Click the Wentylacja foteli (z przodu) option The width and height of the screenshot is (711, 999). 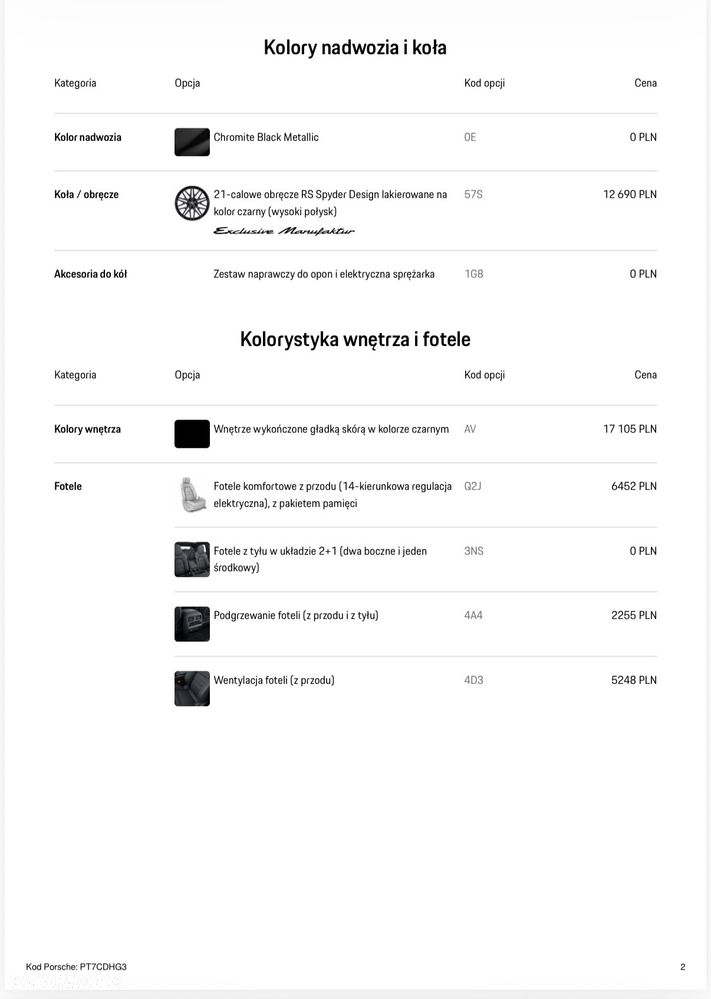(274, 680)
